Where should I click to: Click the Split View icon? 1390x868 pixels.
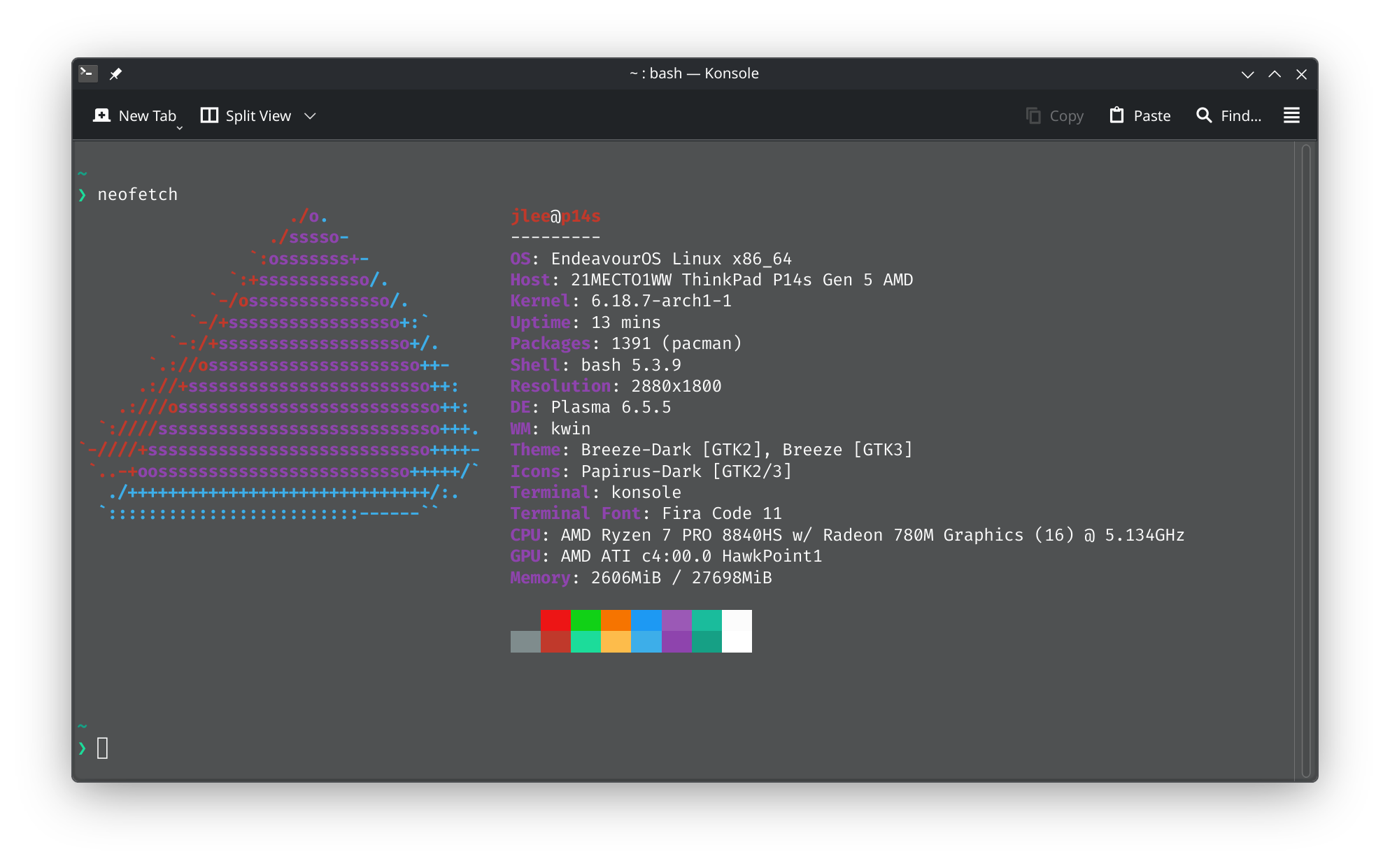(209, 115)
